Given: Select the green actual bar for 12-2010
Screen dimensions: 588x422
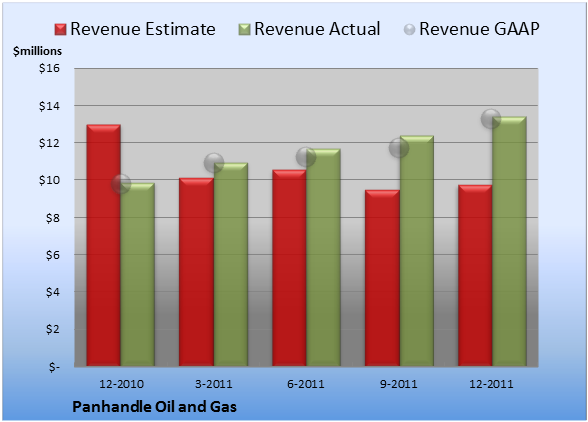Looking at the screenshot, I should click(138, 275).
